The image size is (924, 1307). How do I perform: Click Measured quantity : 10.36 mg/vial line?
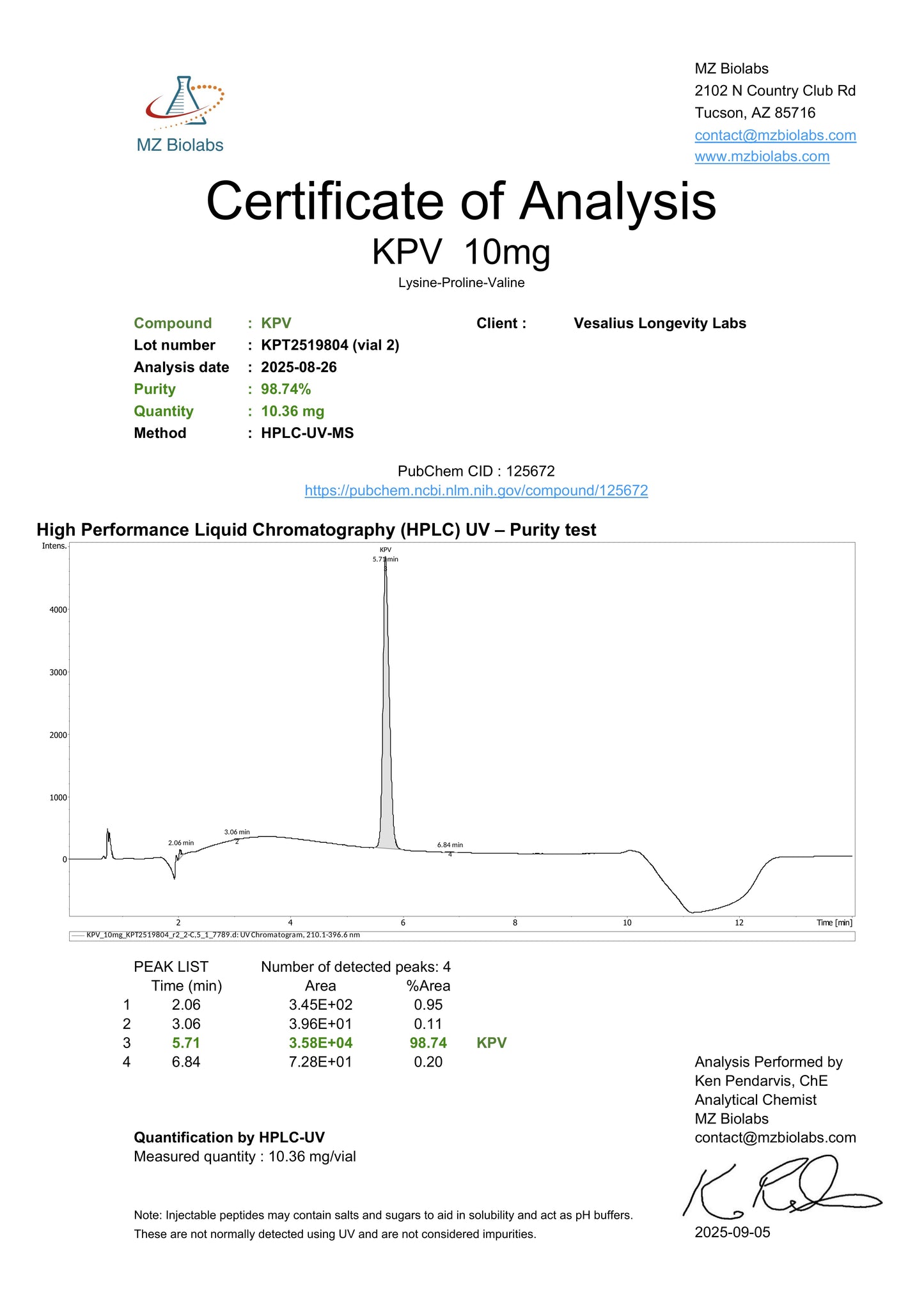(245, 1157)
